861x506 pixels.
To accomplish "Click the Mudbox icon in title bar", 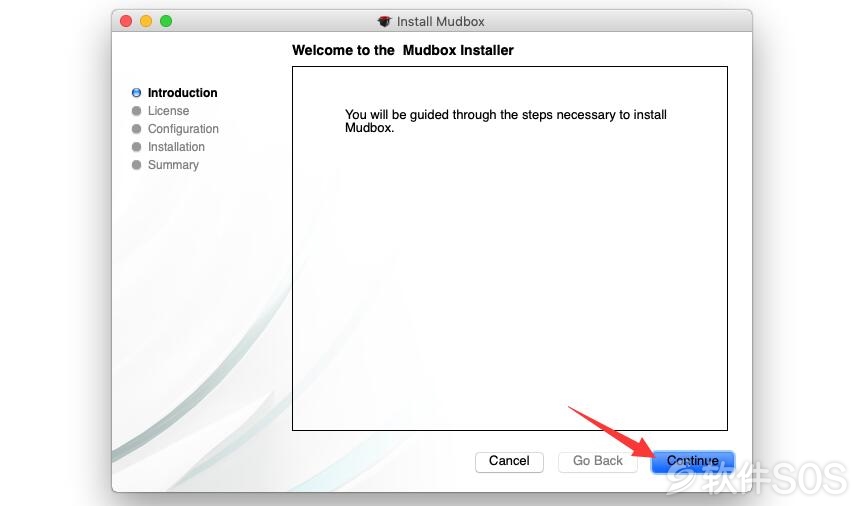I will tap(384, 21).
